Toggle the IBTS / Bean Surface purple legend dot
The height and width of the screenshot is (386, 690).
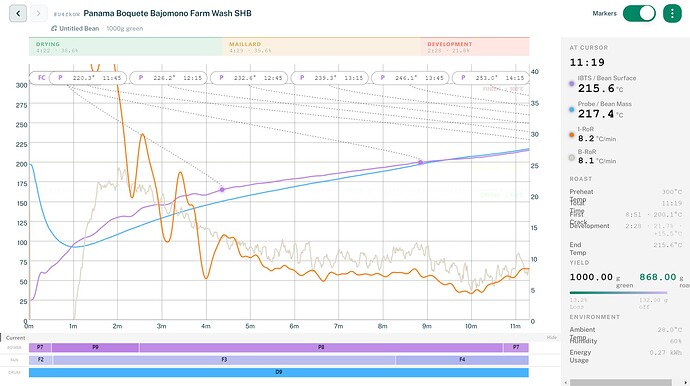[572, 84]
